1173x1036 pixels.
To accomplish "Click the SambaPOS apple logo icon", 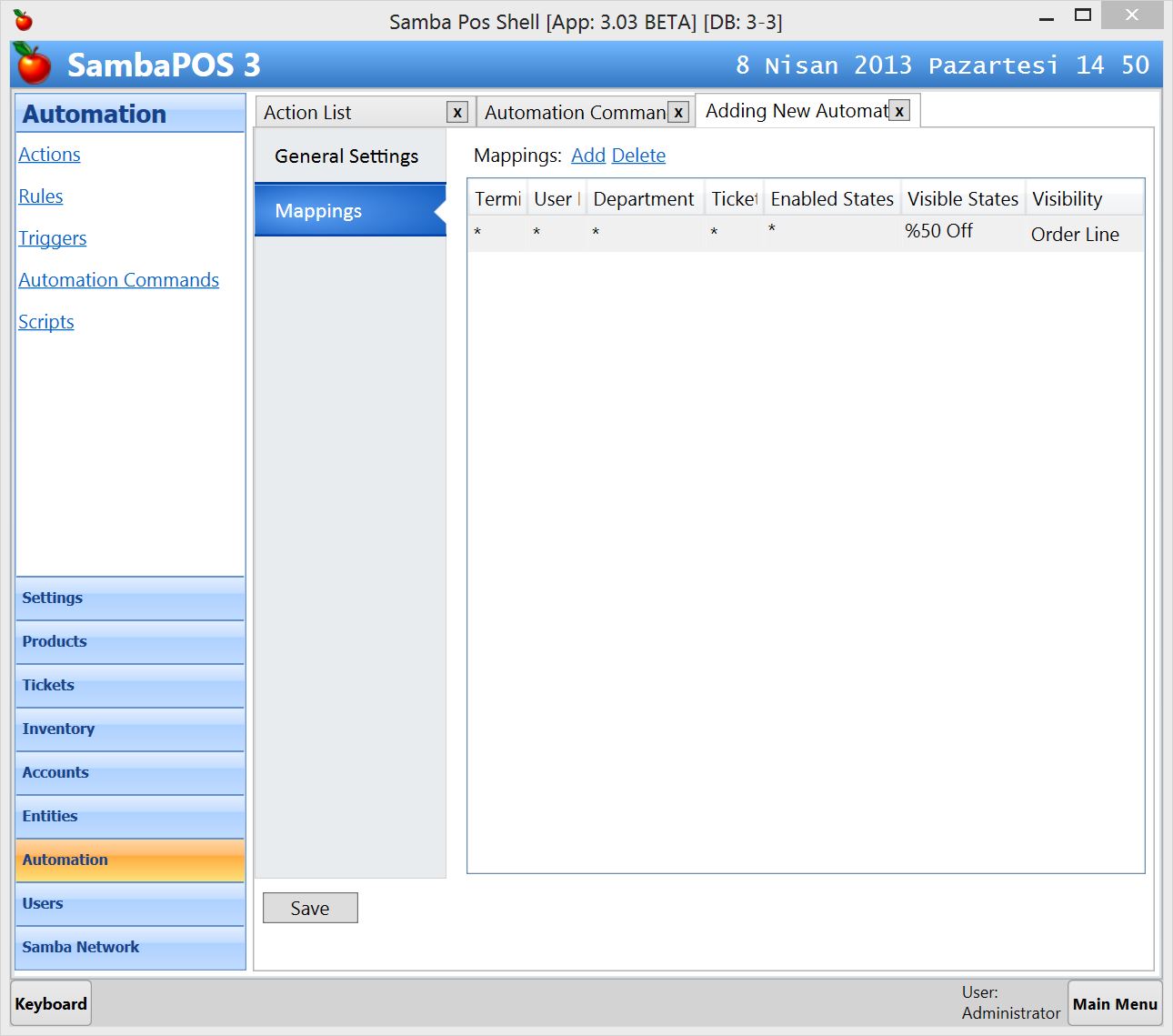I will [x=34, y=65].
